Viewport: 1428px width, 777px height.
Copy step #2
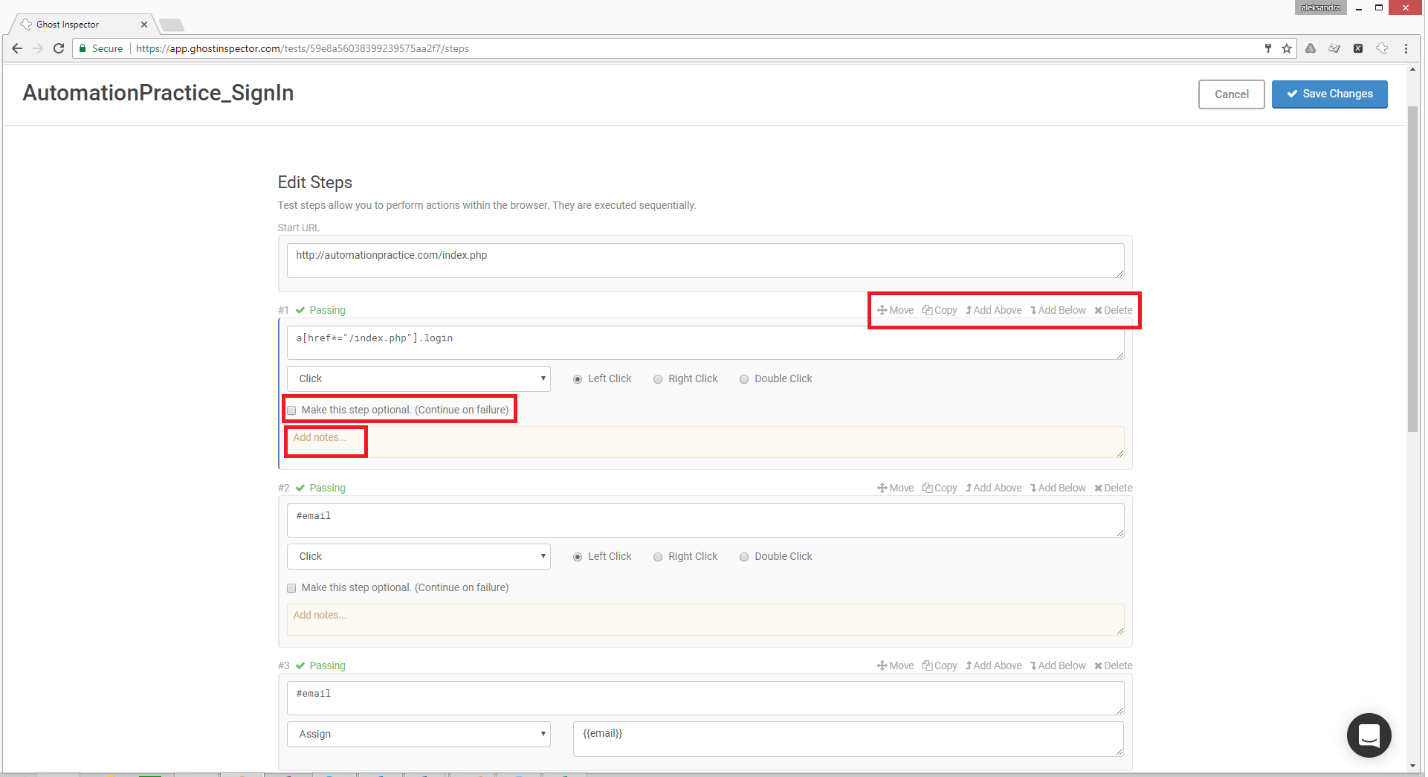pos(939,488)
